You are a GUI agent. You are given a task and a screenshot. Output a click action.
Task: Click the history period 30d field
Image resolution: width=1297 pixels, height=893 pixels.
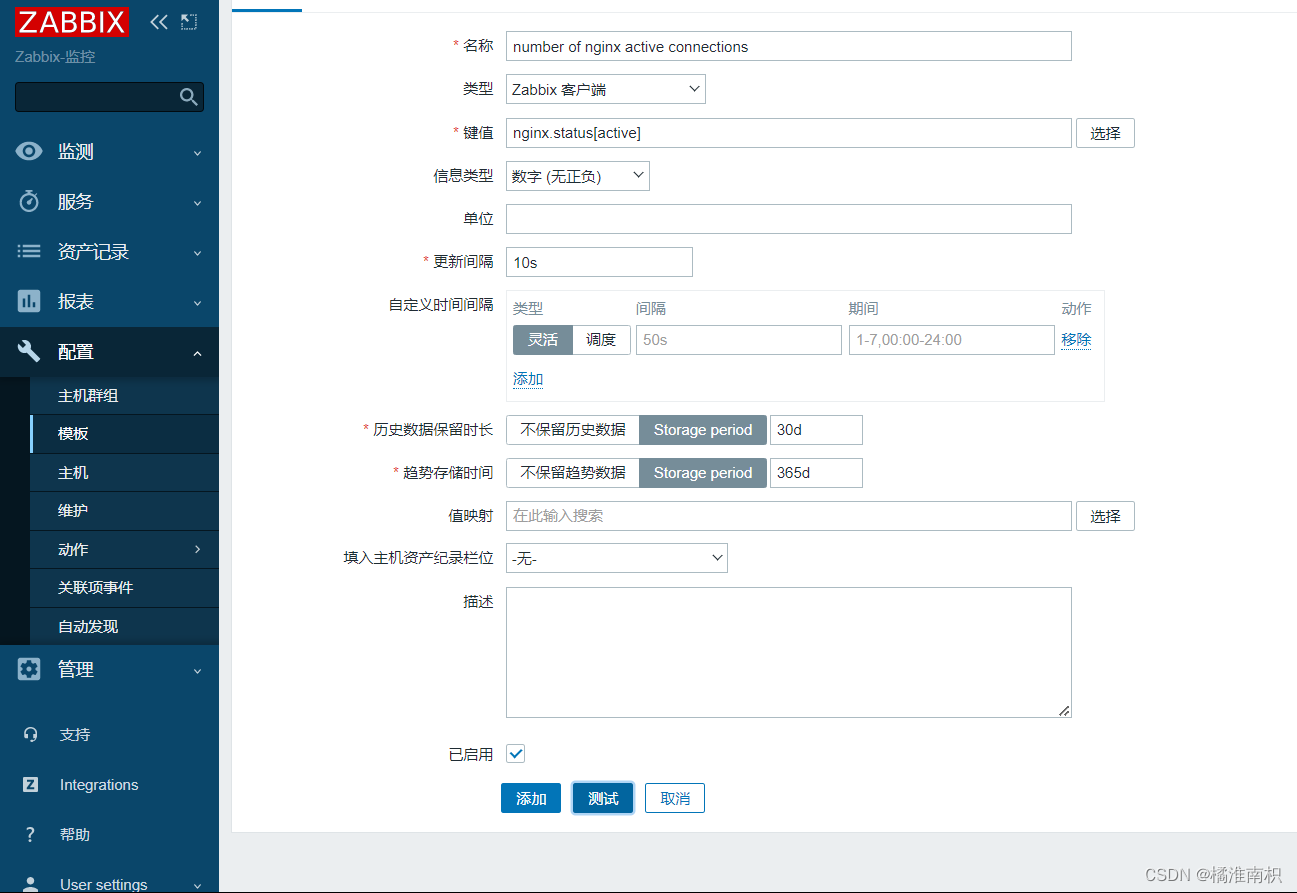pyautogui.click(x=816, y=430)
